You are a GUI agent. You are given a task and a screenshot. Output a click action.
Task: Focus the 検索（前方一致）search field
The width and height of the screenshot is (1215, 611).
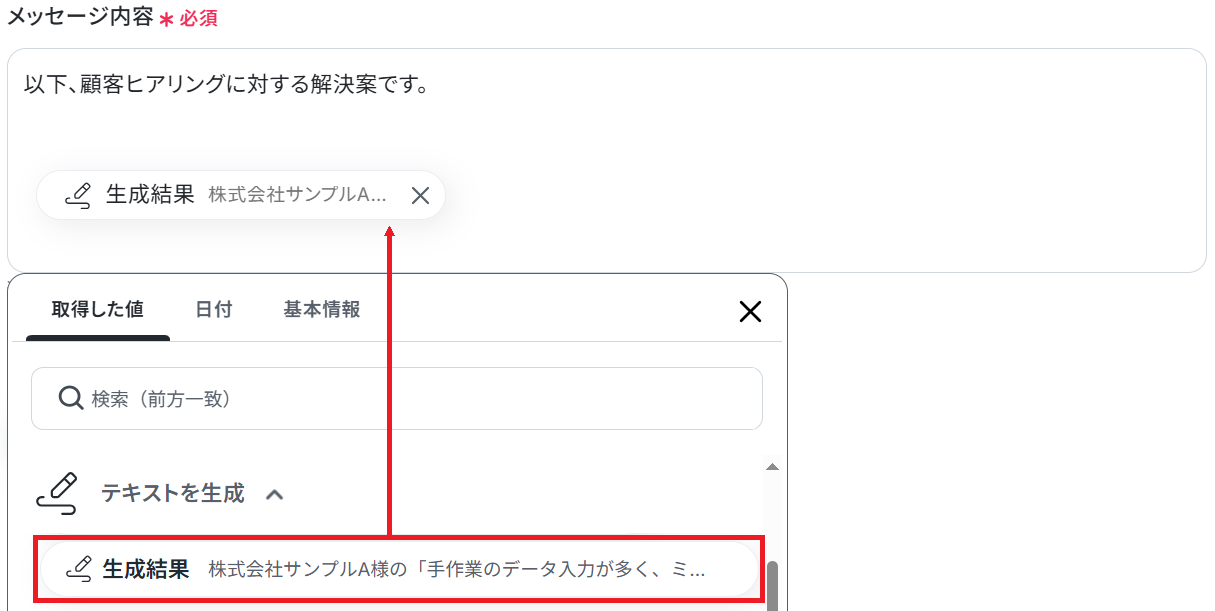tap(397, 398)
